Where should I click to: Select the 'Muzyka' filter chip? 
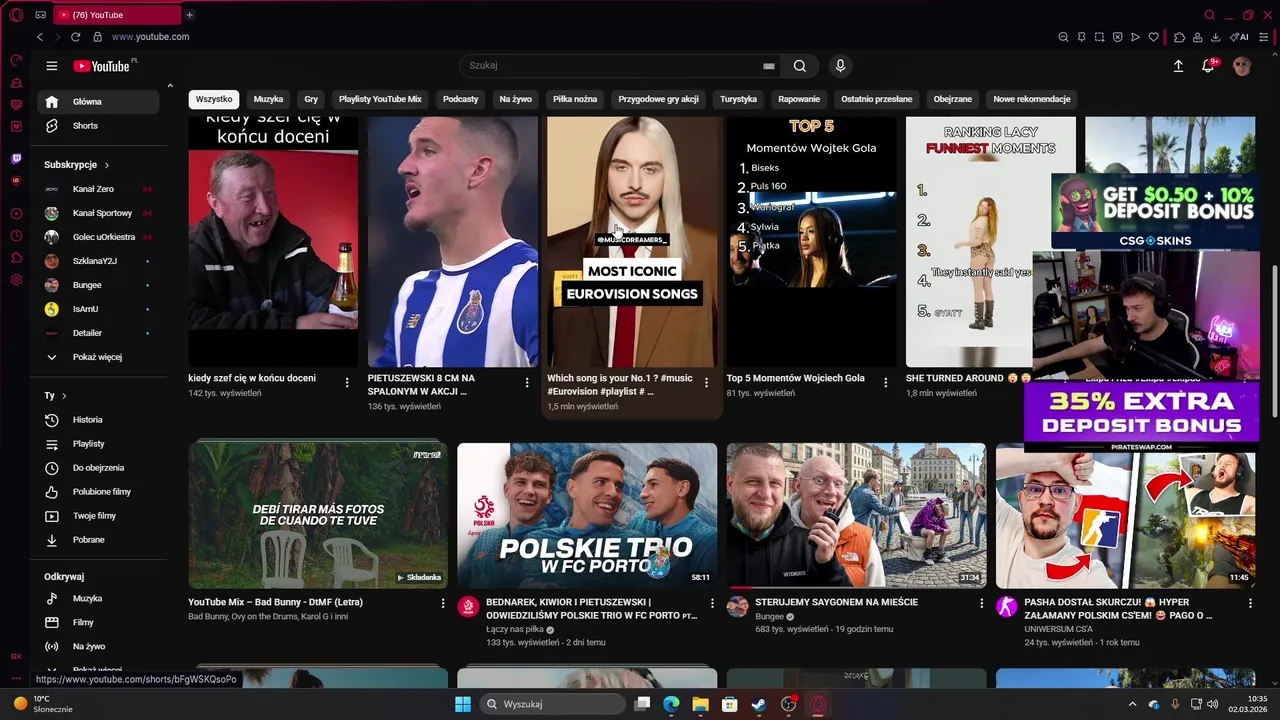(x=268, y=99)
